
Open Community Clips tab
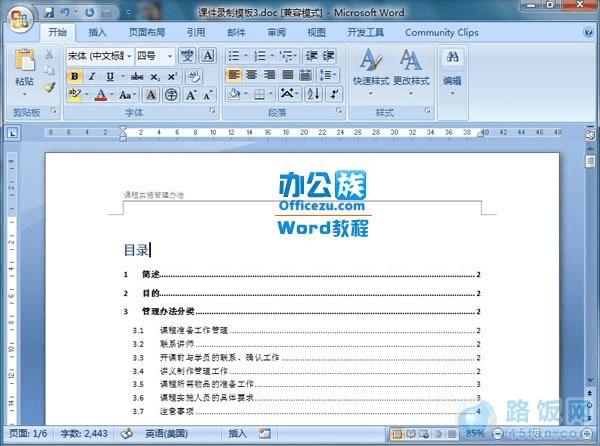click(x=442, y=33)
